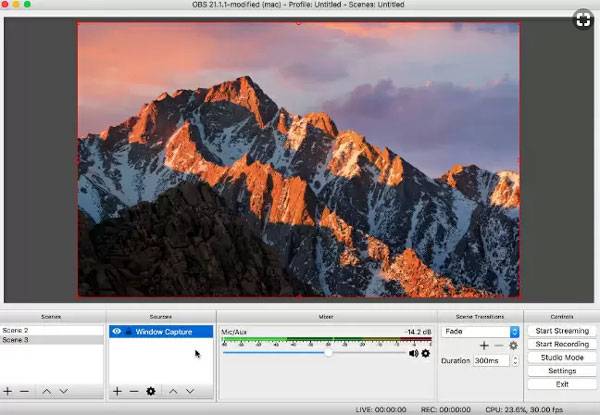This screenshot has width=600, height=415.
Task: Click the Mic/Aux volume slider
Action: (328, 353)
